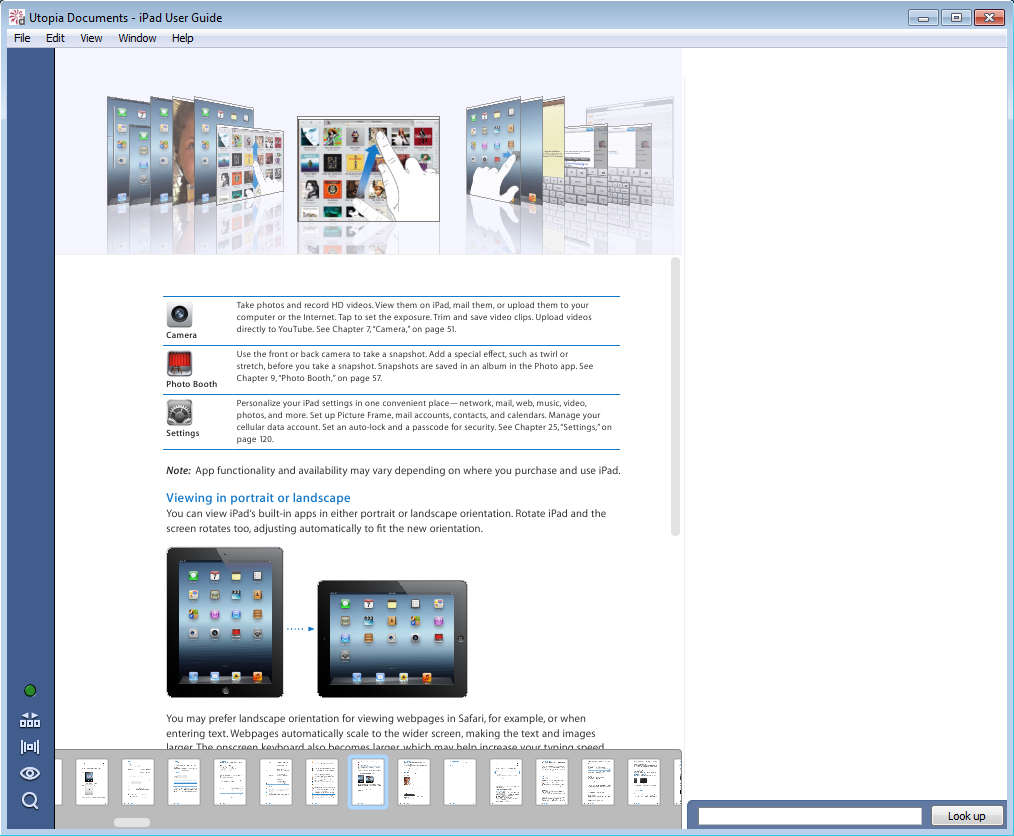Image resolution: width=1014 pixels, height=836 pixels.
Task: Click the Camera app icon in the document
Action: coord(179,315)
